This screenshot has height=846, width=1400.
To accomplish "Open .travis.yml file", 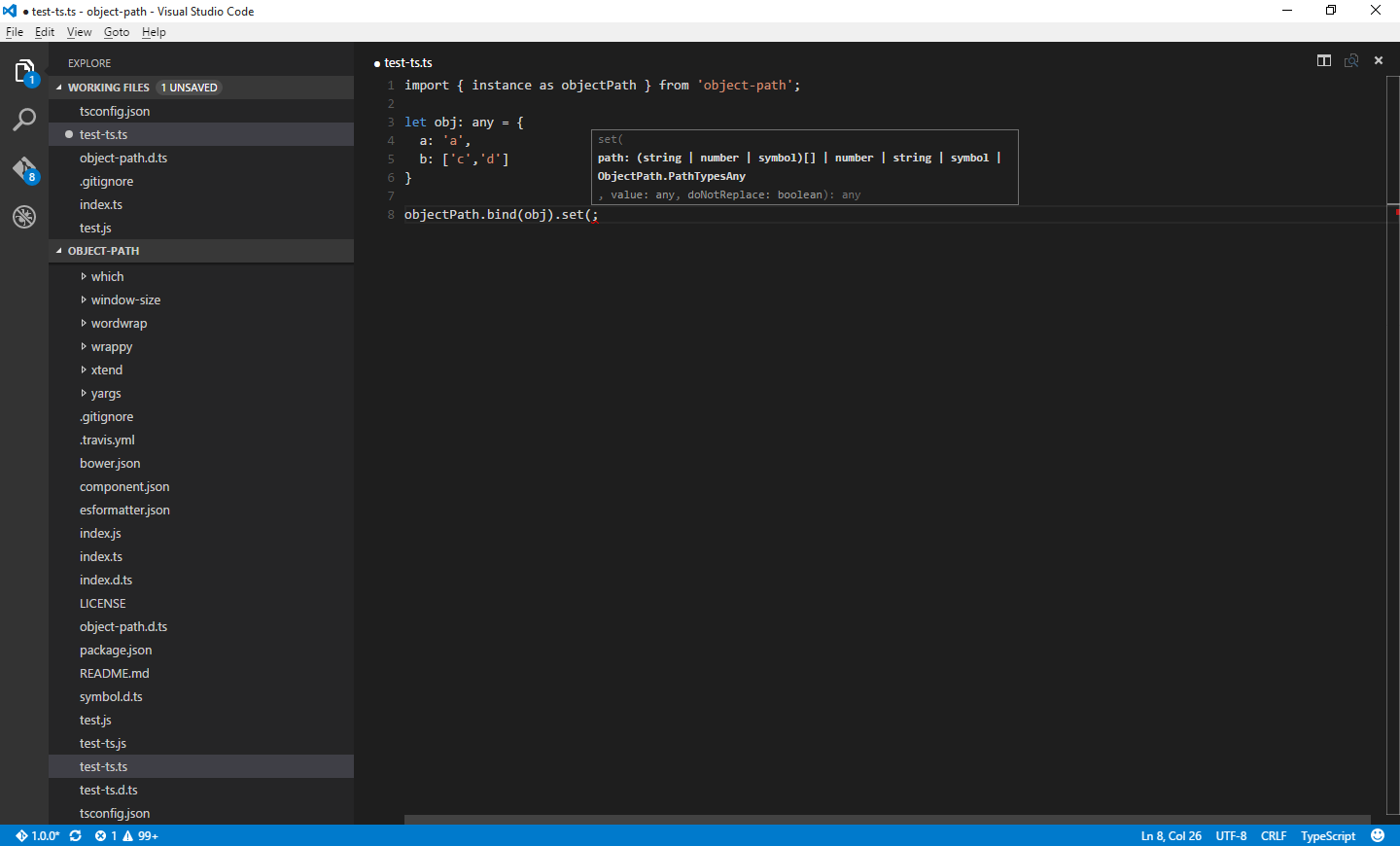I will (x=201, y=441).
